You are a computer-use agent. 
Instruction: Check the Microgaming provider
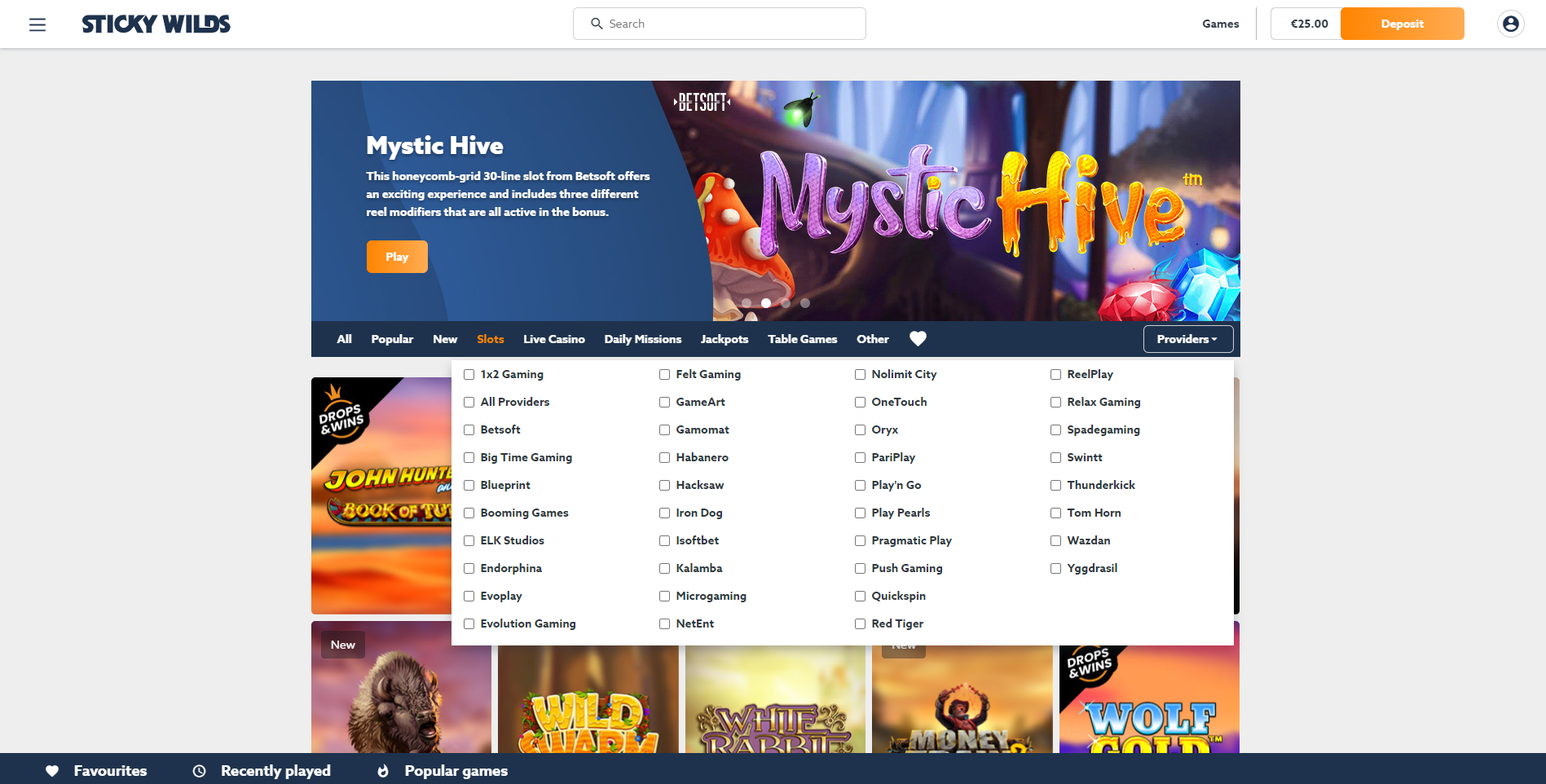pyautogui.click(x=665, y=597)
